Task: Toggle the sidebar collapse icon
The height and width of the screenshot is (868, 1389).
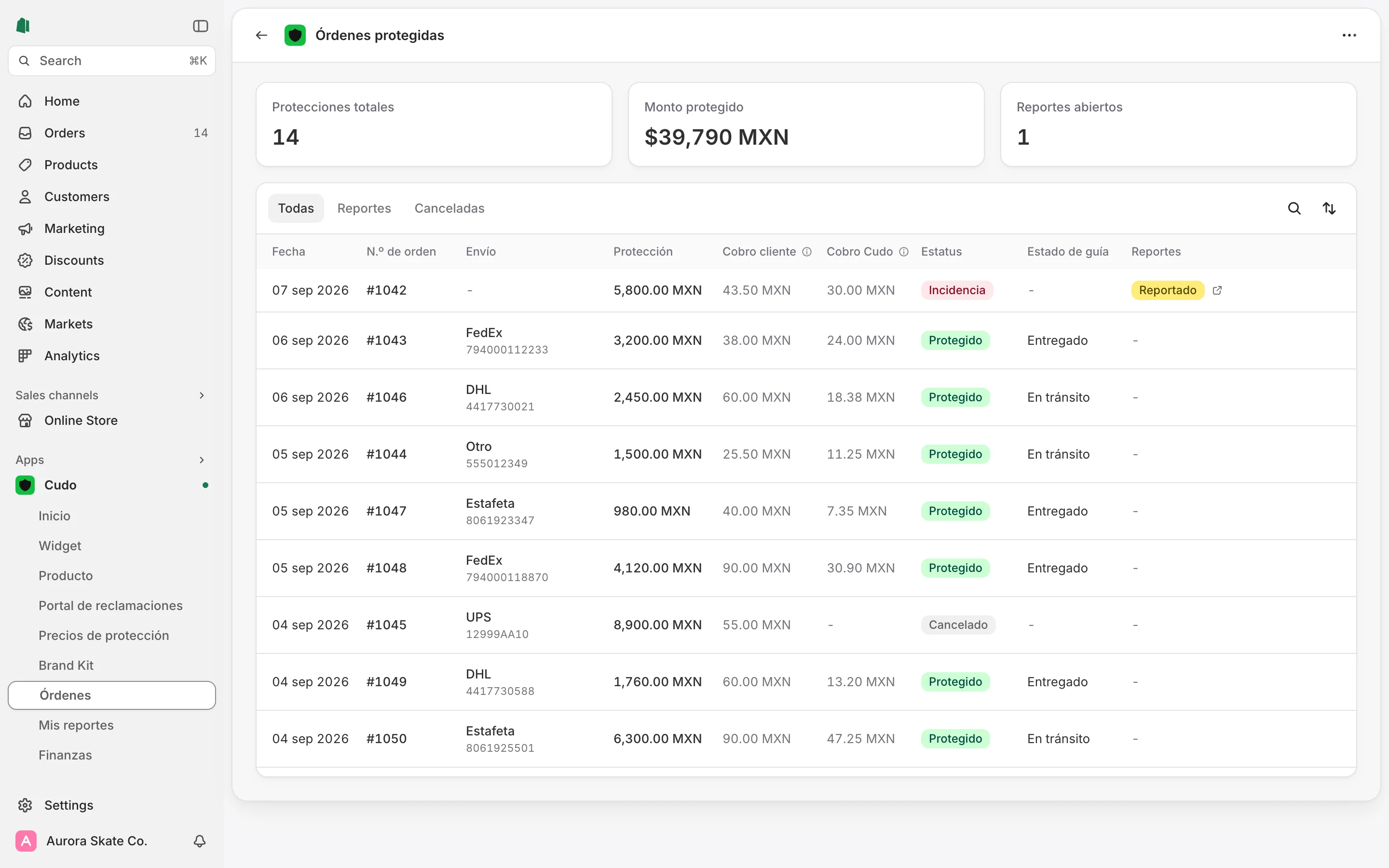Action: click(200, 26)
